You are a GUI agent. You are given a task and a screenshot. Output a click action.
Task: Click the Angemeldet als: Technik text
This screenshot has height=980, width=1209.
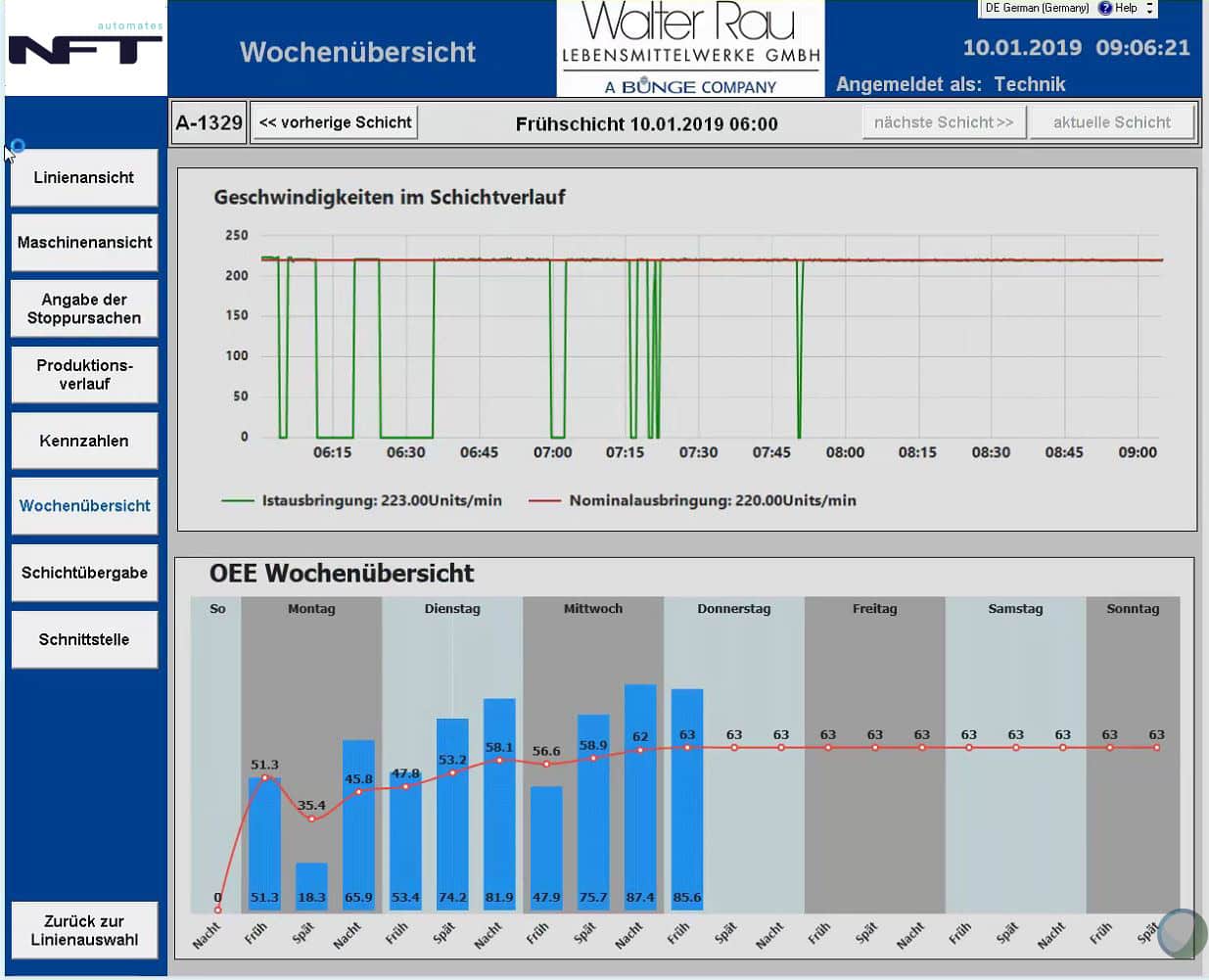[951, 84]
